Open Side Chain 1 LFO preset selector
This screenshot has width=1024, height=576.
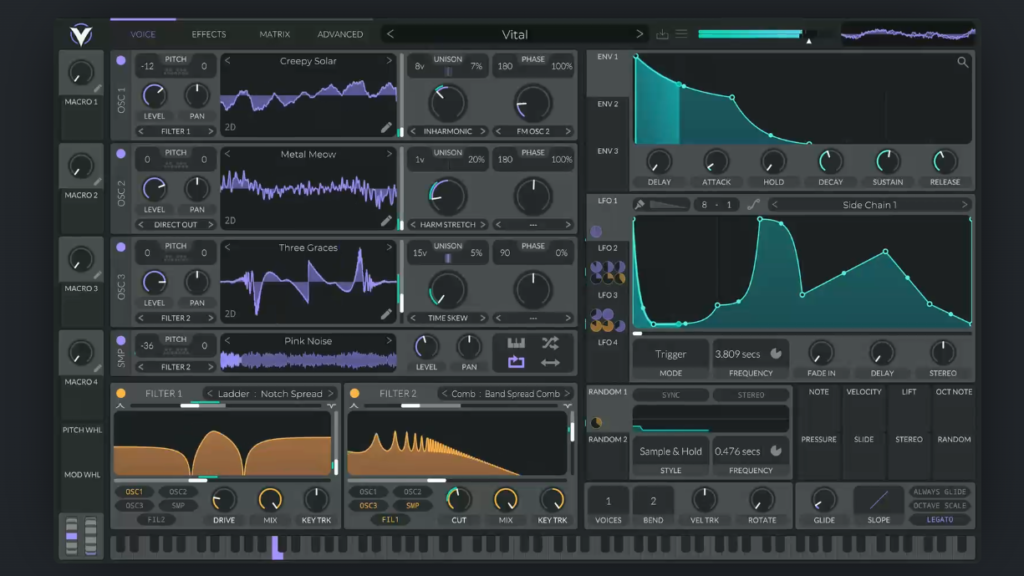[x=869, y=204]
